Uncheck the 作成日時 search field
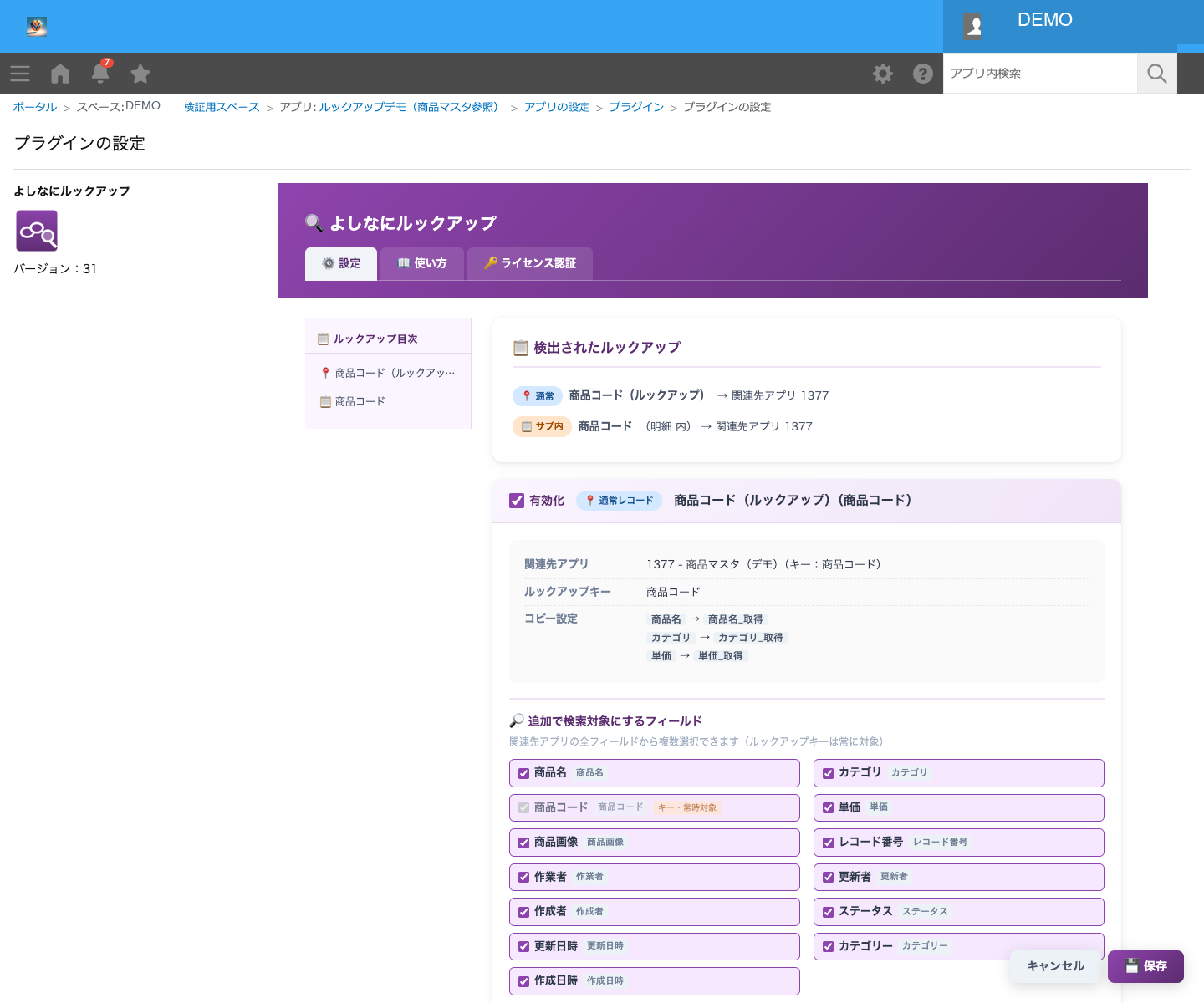Viewport: 1204px width, 1003px height. [x=523, y=981]
